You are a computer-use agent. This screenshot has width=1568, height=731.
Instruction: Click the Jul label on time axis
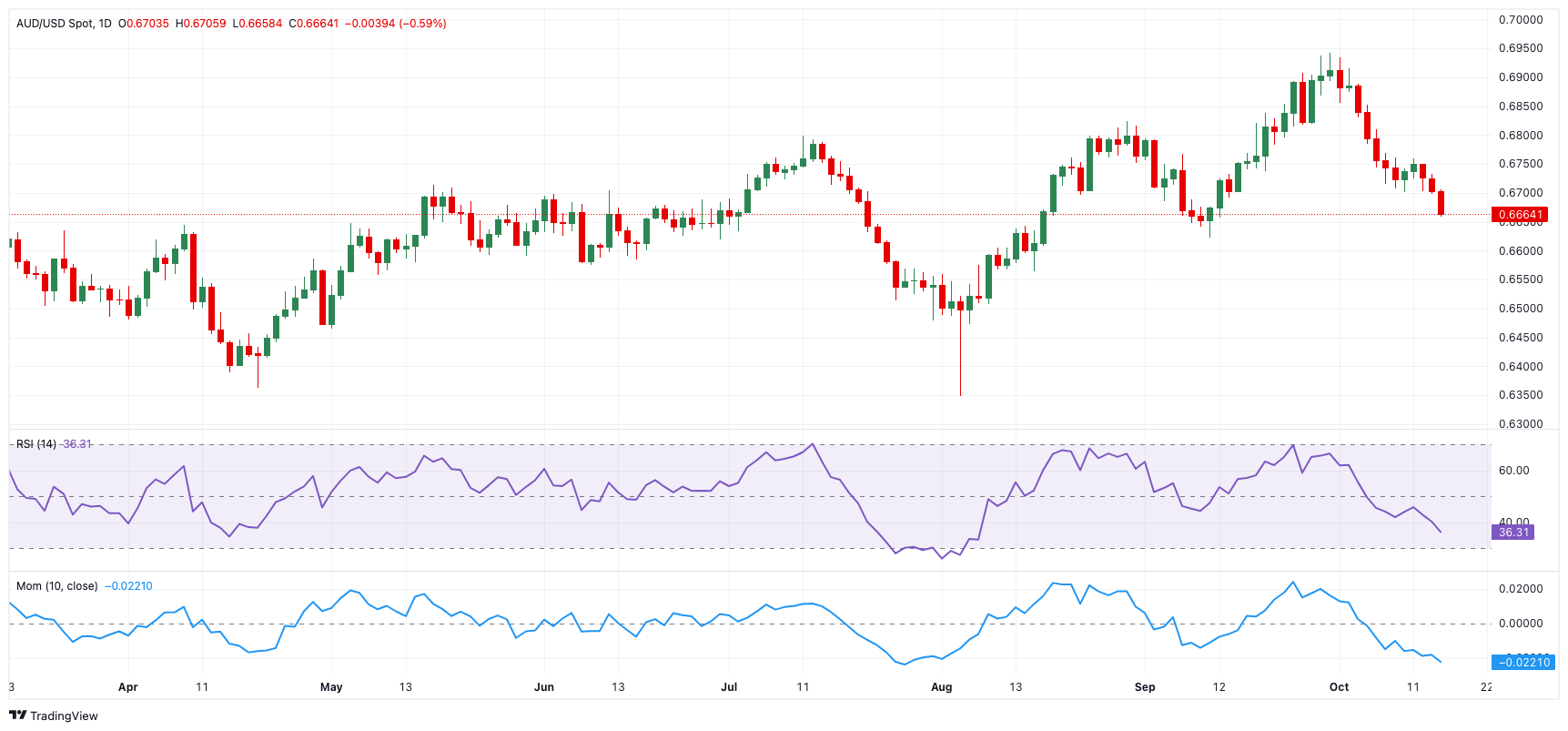coord(729,687)
